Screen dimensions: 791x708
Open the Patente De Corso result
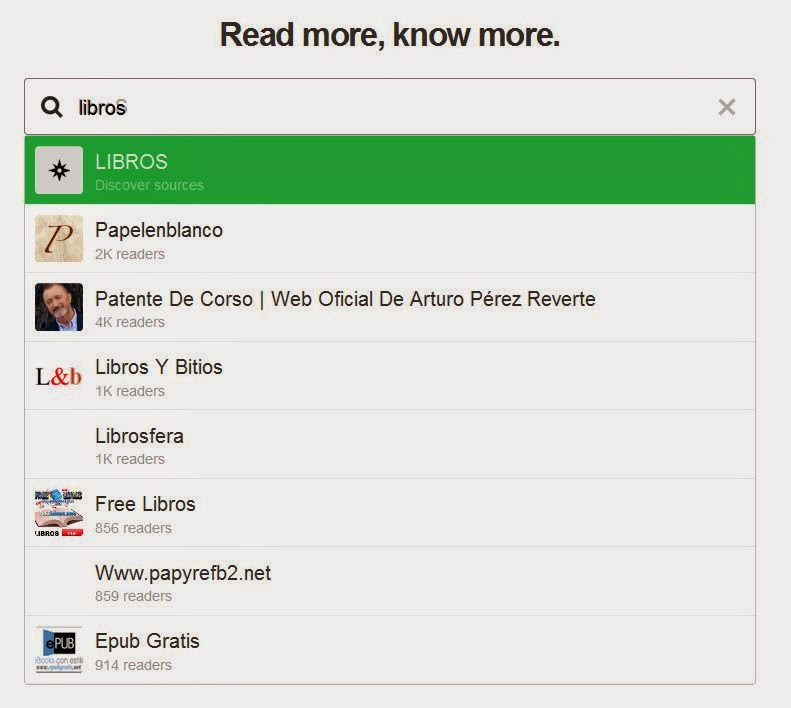click(389, 307)
